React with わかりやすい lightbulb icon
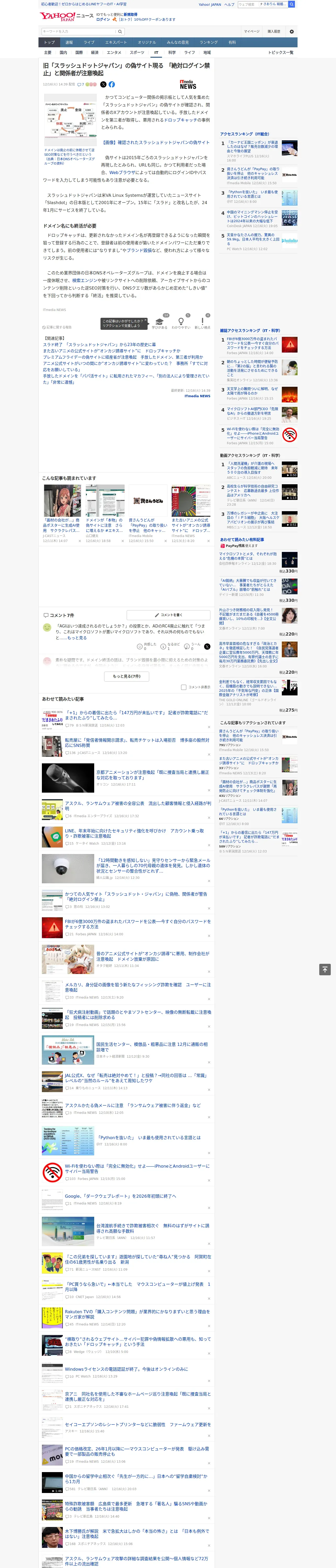Viewport: 336px width, 1568px height. [x=181, y=322]
